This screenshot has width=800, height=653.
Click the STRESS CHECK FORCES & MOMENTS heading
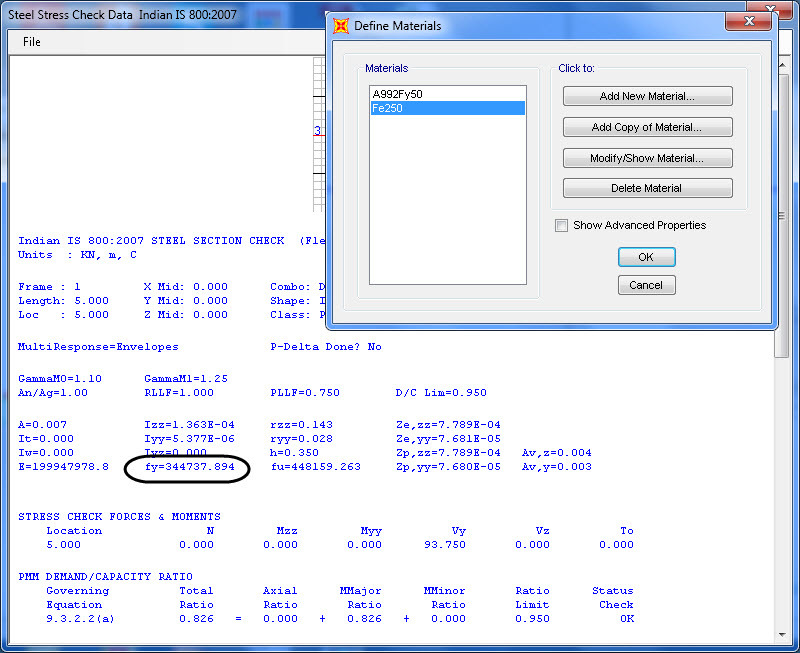coord(119,517)
